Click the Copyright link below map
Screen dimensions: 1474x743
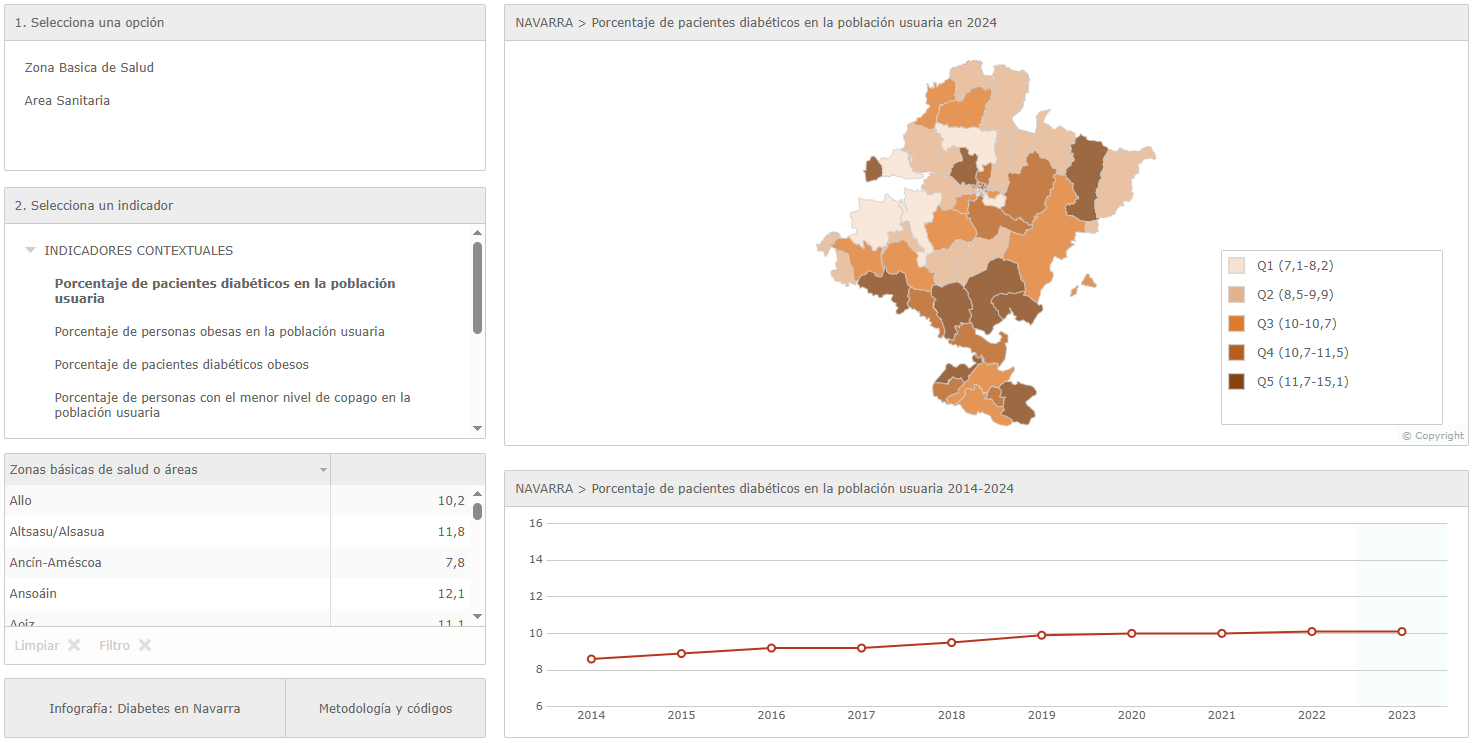1432,436
